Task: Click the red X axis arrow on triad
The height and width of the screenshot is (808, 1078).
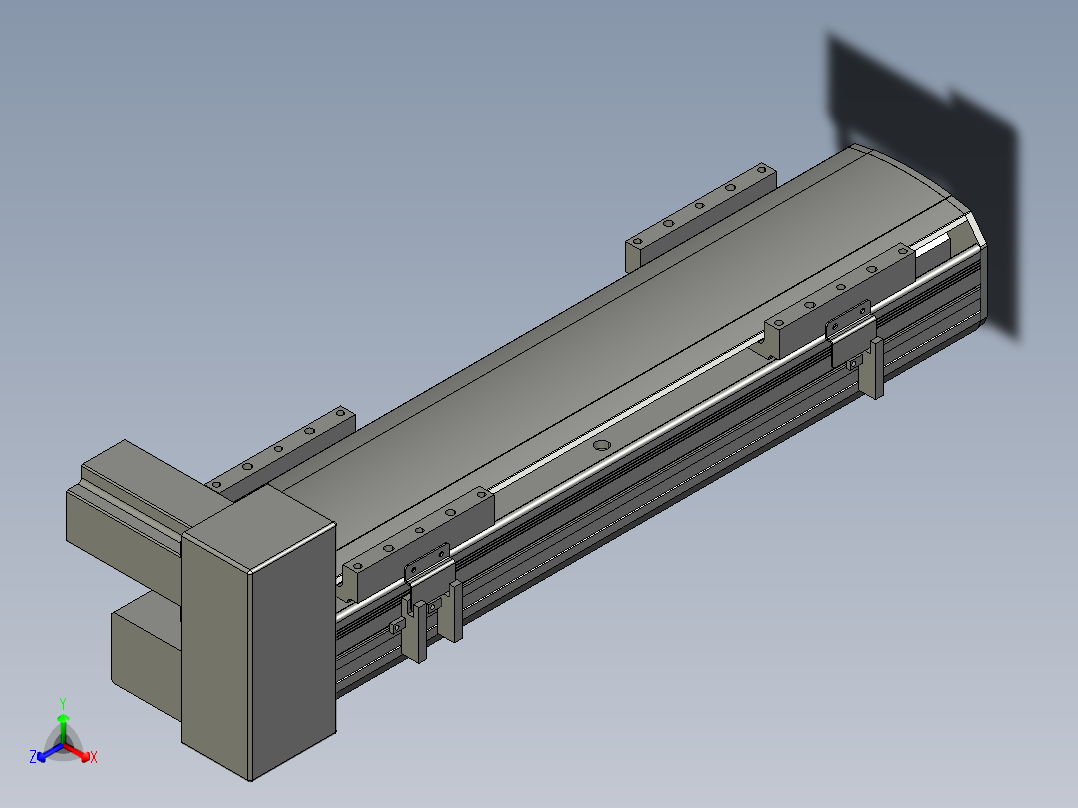Action: point(78,752)
